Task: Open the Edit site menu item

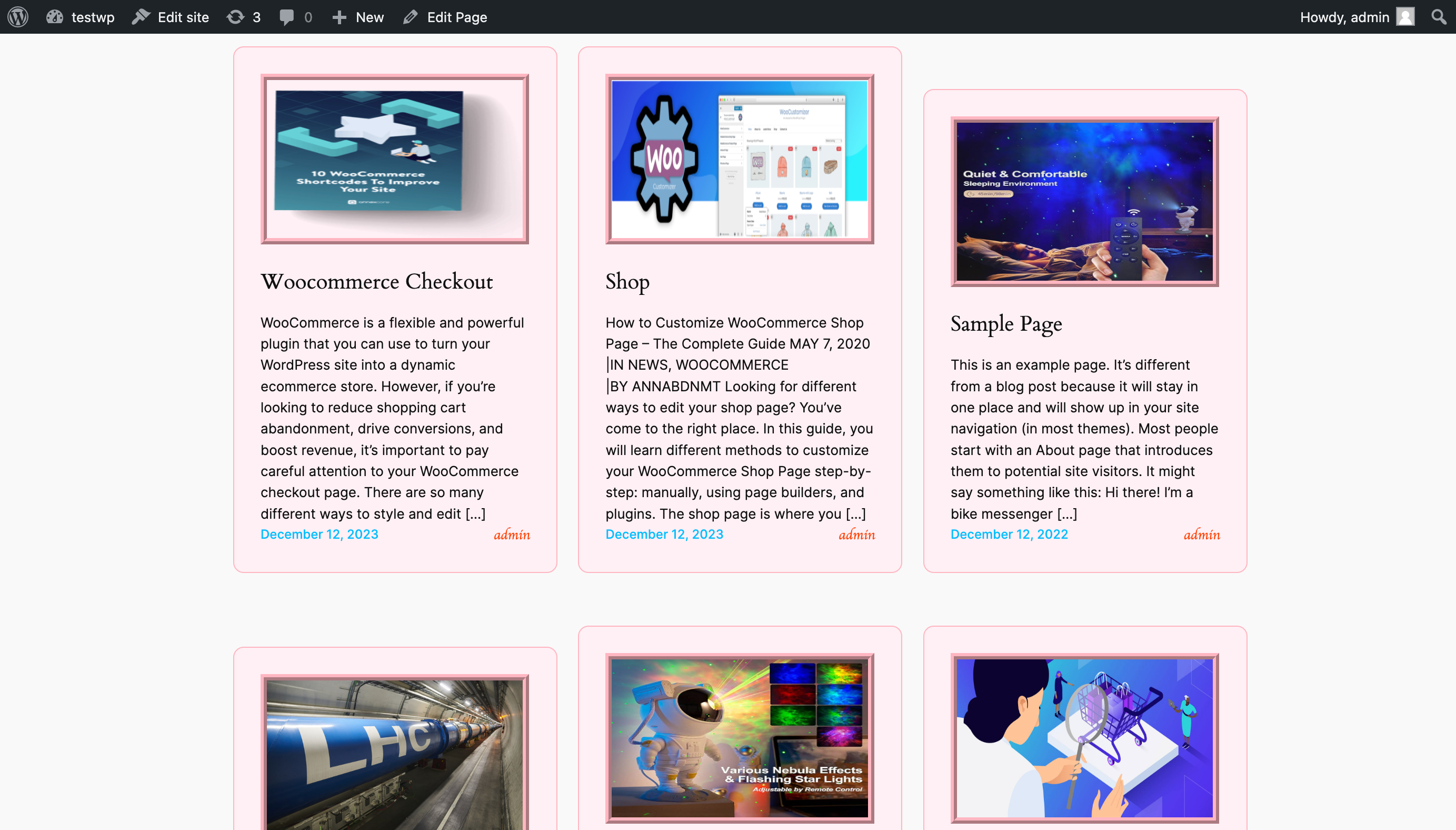Action: tap(171, 16)
